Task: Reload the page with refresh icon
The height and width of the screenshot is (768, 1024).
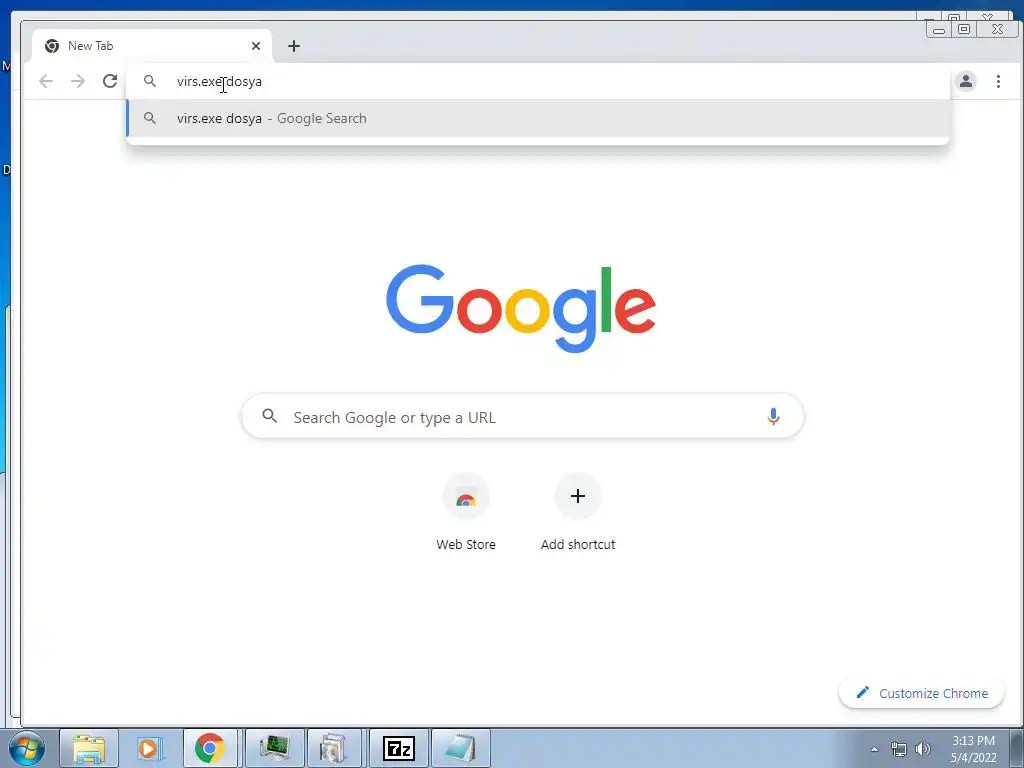Action: (110, 81)
